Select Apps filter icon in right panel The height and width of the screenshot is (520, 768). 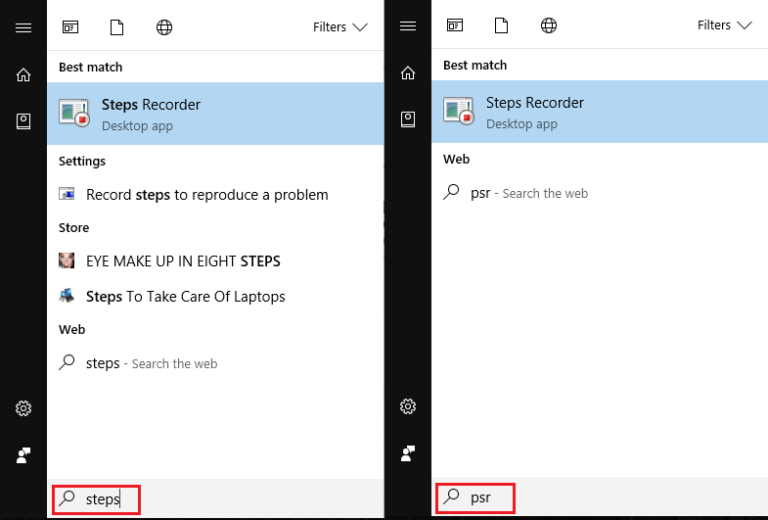[455, 25]
